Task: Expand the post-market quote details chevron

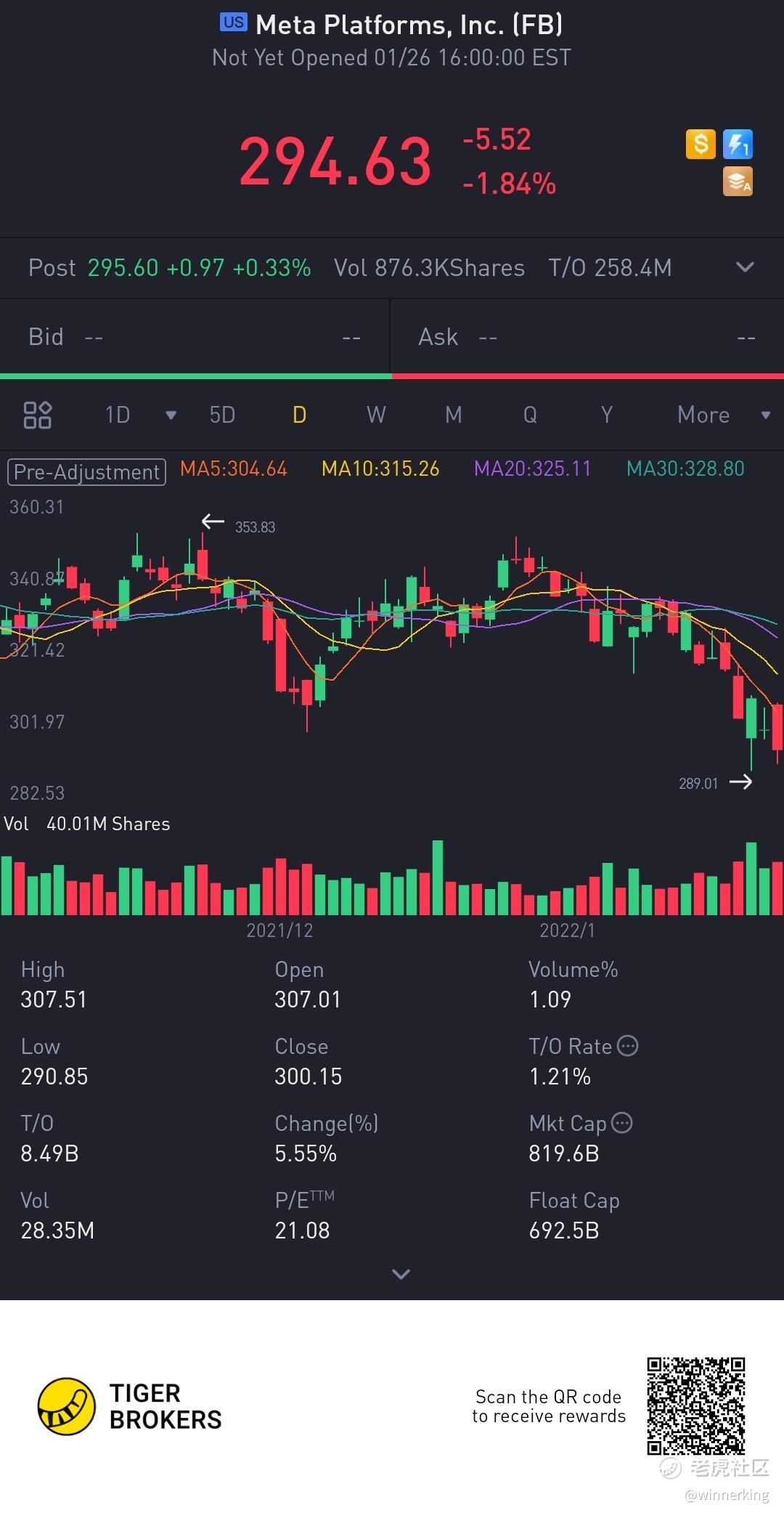Action: pos(745,267)
